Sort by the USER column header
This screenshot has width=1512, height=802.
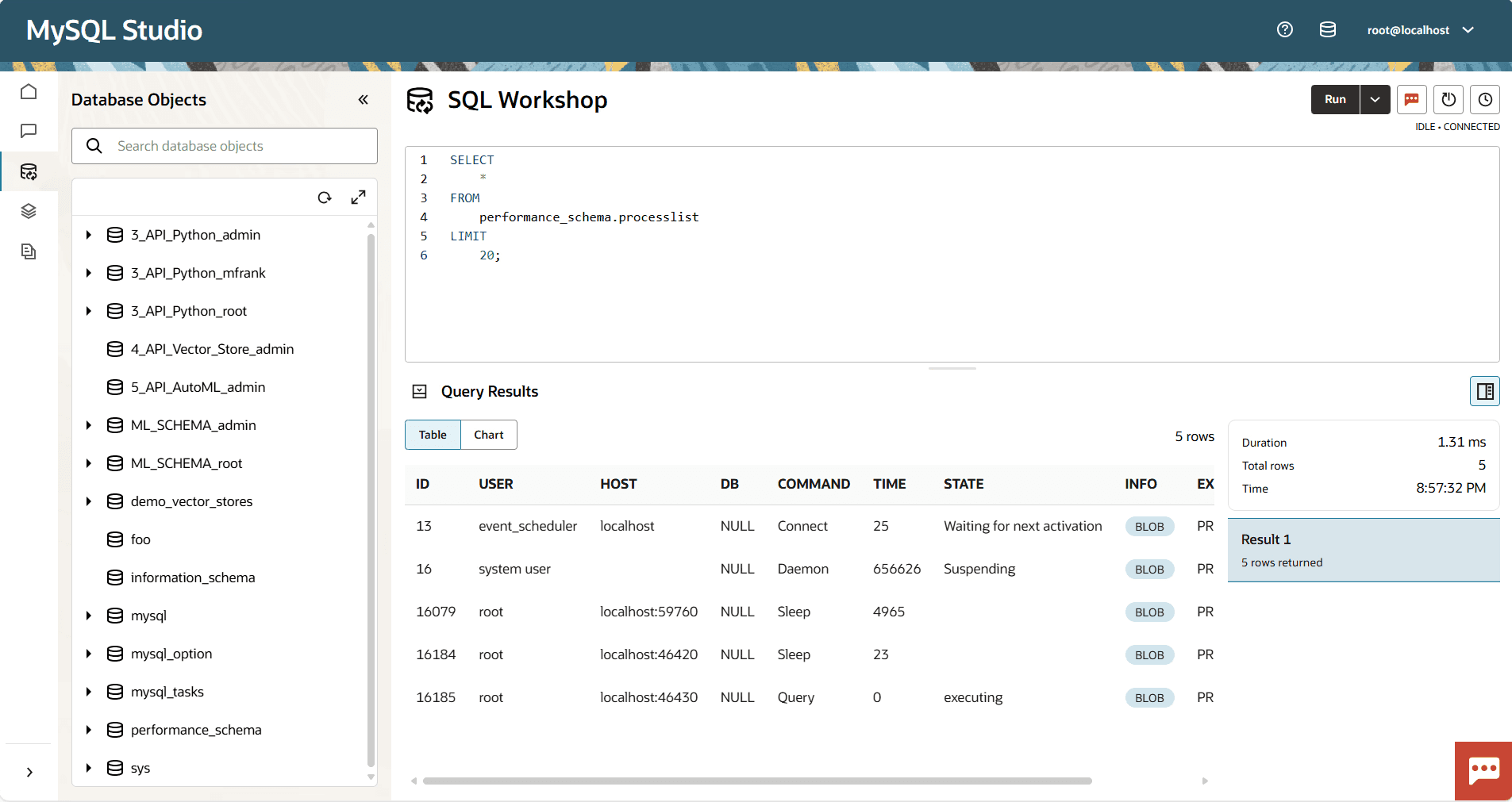(496, 484)
